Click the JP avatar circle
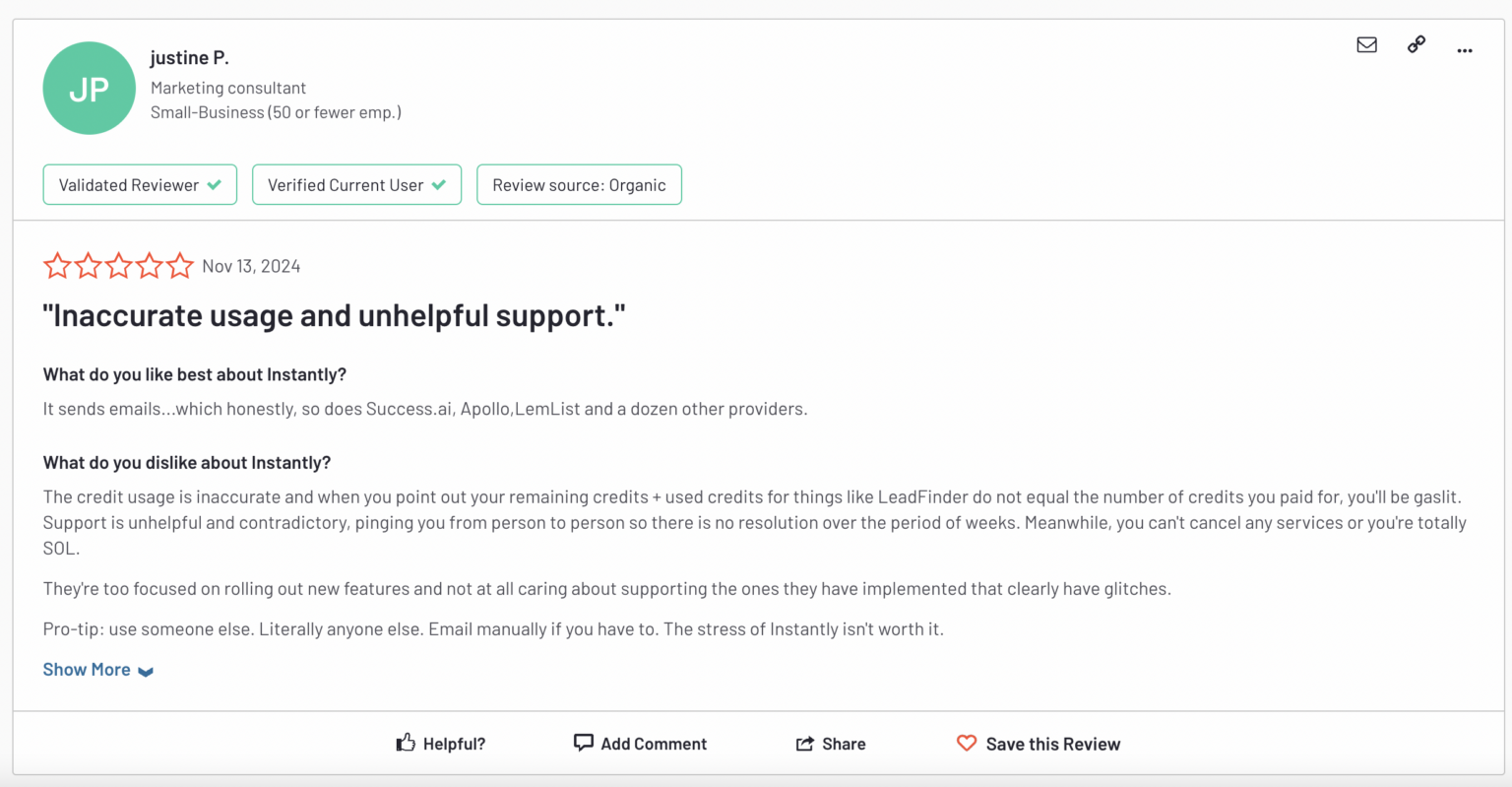1512x787 pixels. click(90, 88)
